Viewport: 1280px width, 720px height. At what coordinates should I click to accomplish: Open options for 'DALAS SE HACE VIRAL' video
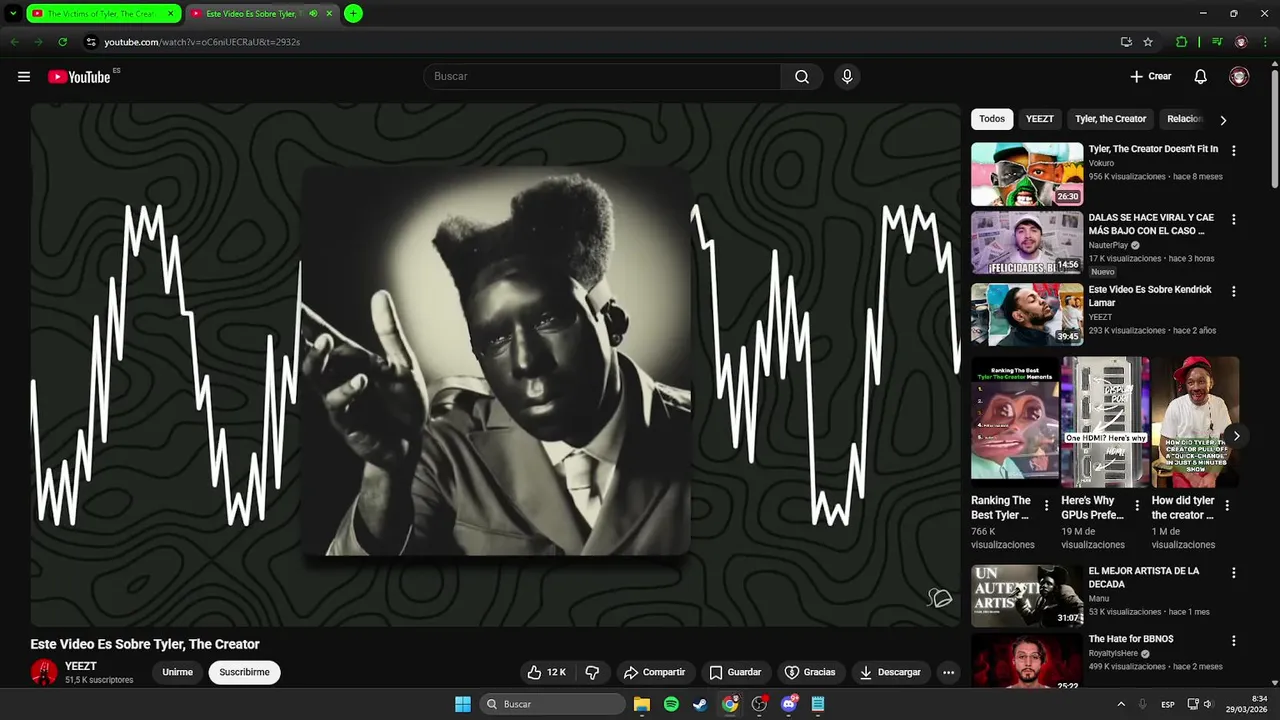[1233, 219]
